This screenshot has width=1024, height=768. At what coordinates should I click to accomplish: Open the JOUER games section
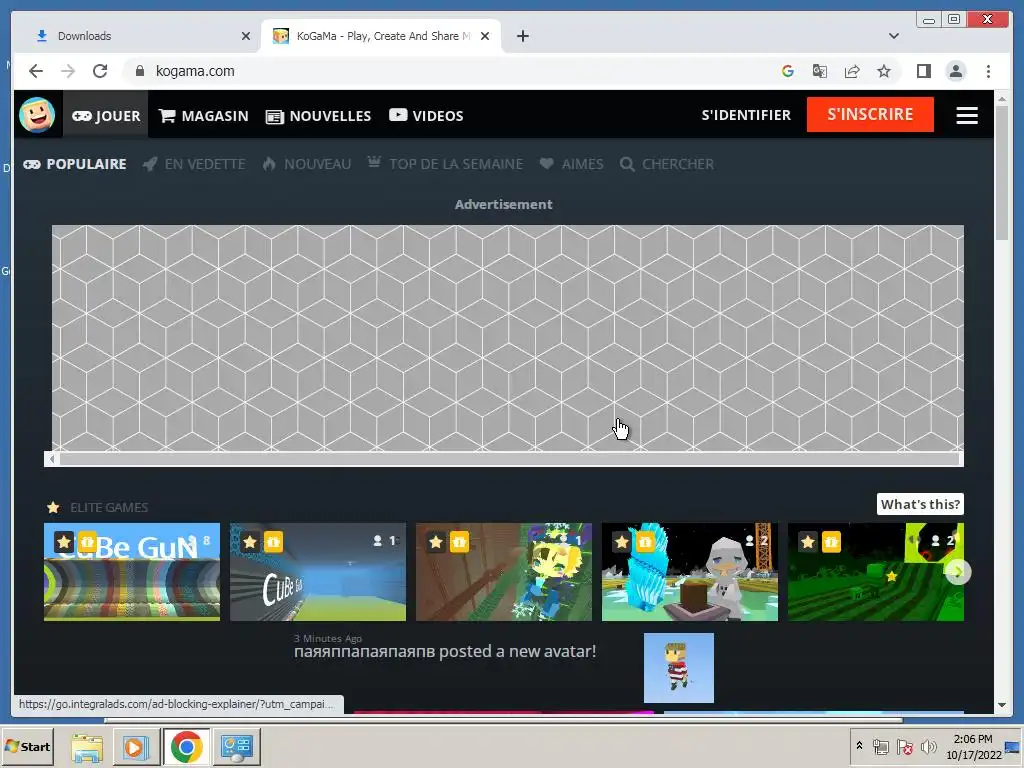[x=106, y=116]
